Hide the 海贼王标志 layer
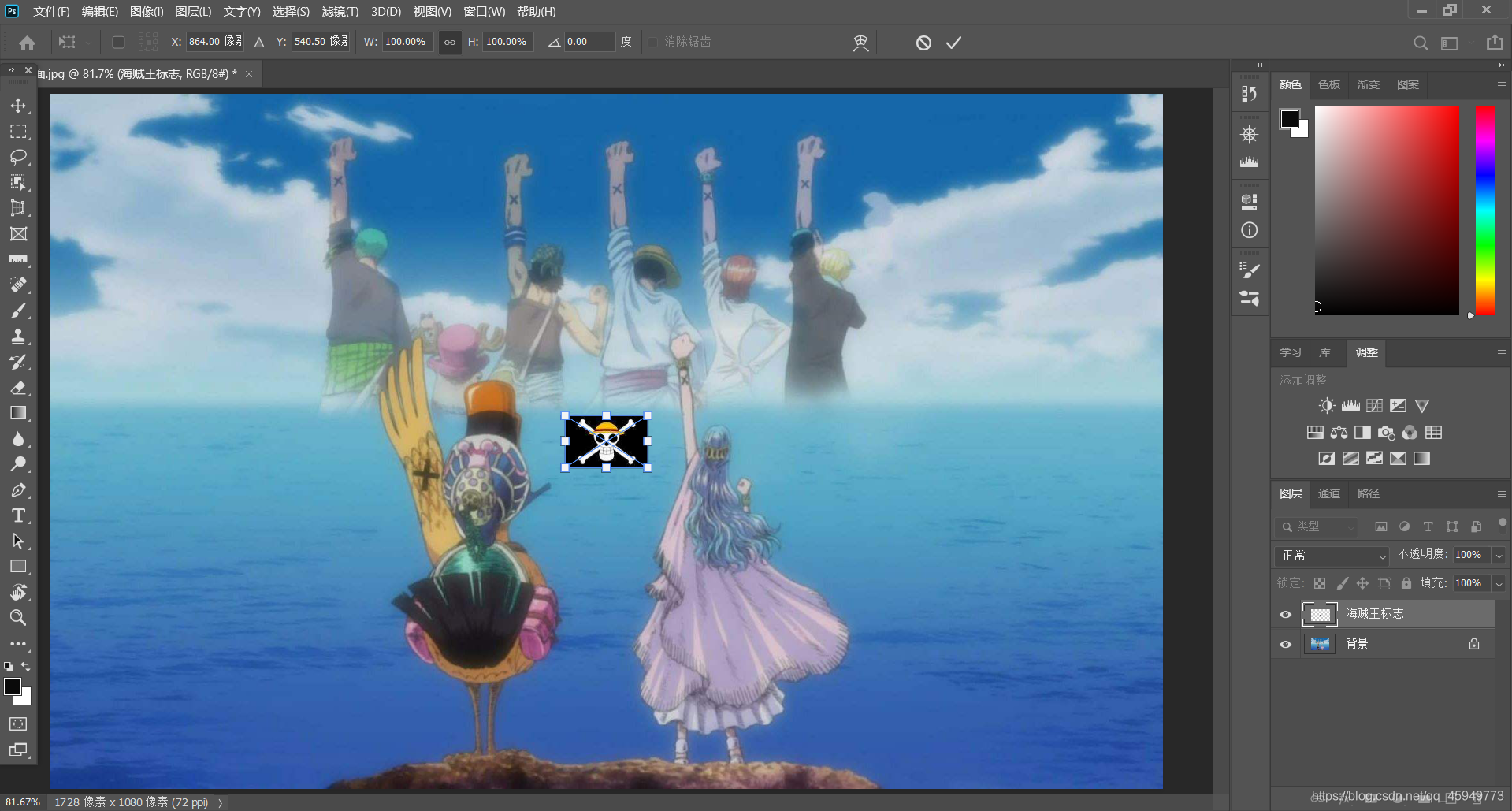The height and width of the screenshot is (811, 1512). click(1286, 614)
